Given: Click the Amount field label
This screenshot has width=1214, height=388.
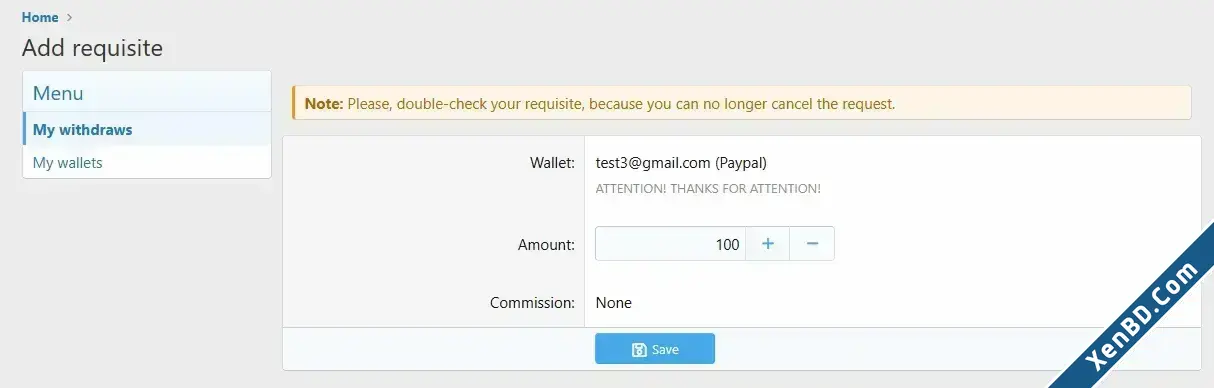Looking at the screenshot, I should pyautogui.click(x=546, y=244).
